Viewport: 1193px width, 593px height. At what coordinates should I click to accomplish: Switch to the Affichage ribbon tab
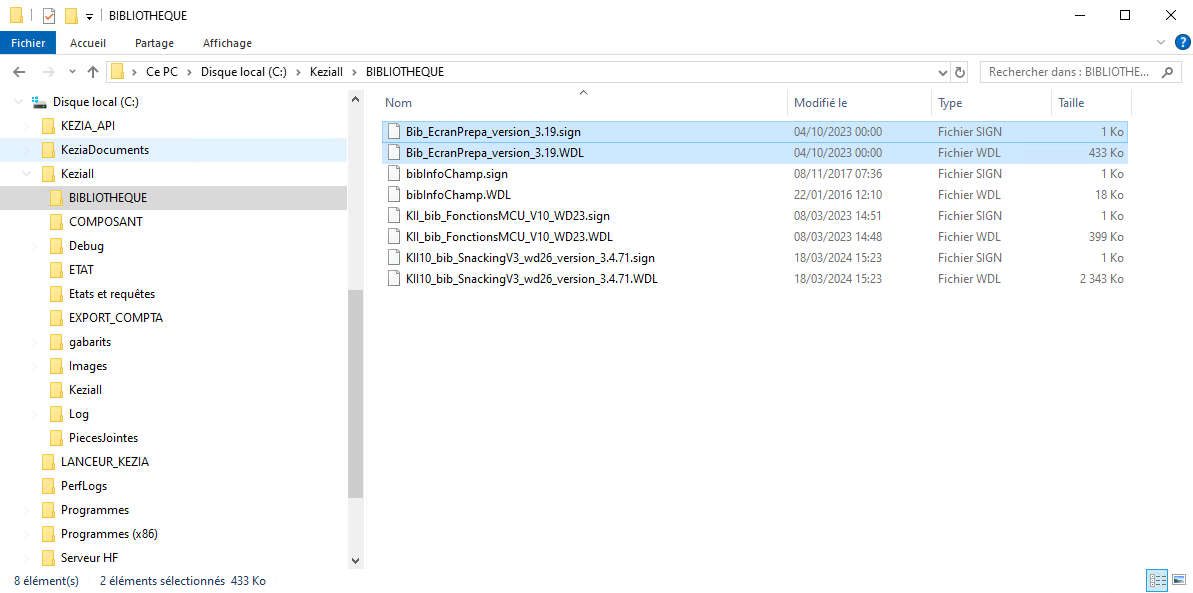pyautogui.click(x=227, y=43)
